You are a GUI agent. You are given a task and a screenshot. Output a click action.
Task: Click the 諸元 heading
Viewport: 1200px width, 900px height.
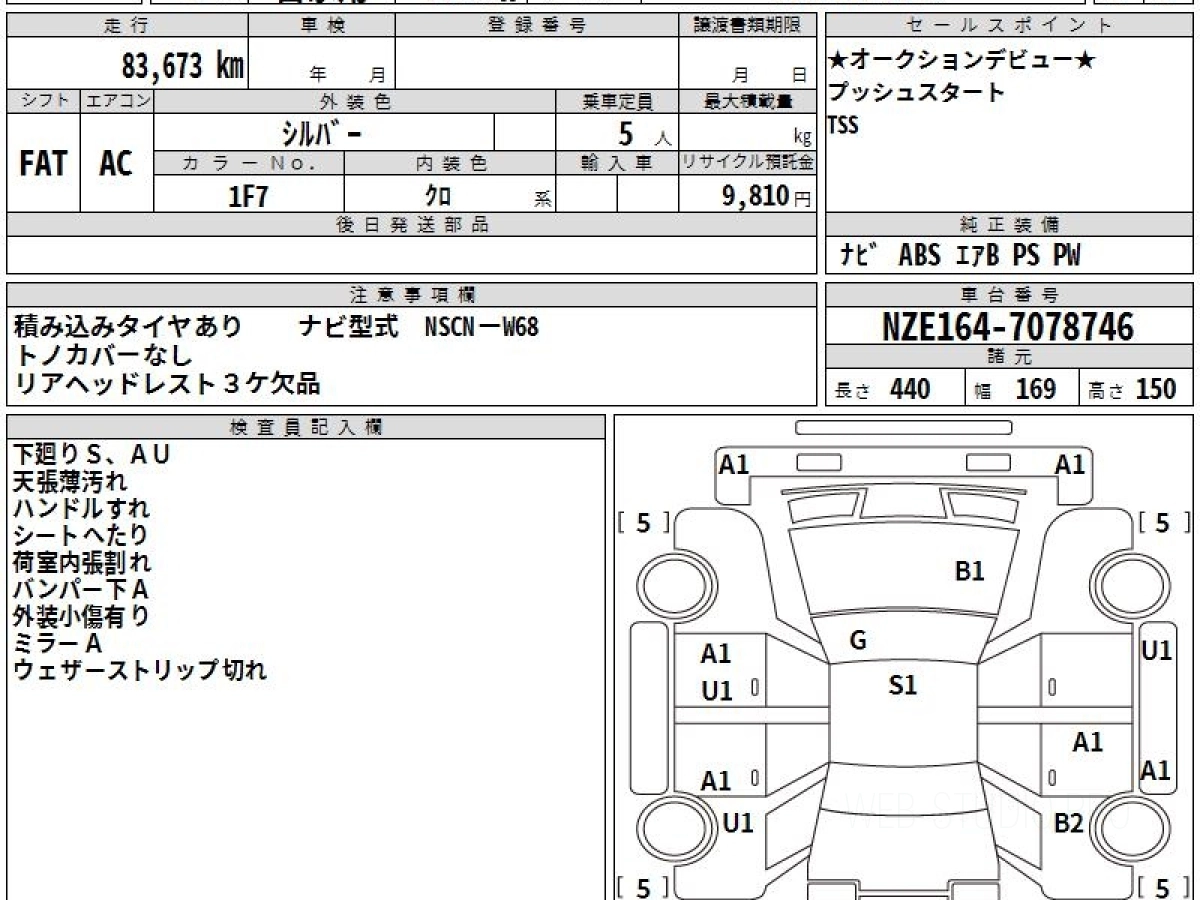point(1009,357)
